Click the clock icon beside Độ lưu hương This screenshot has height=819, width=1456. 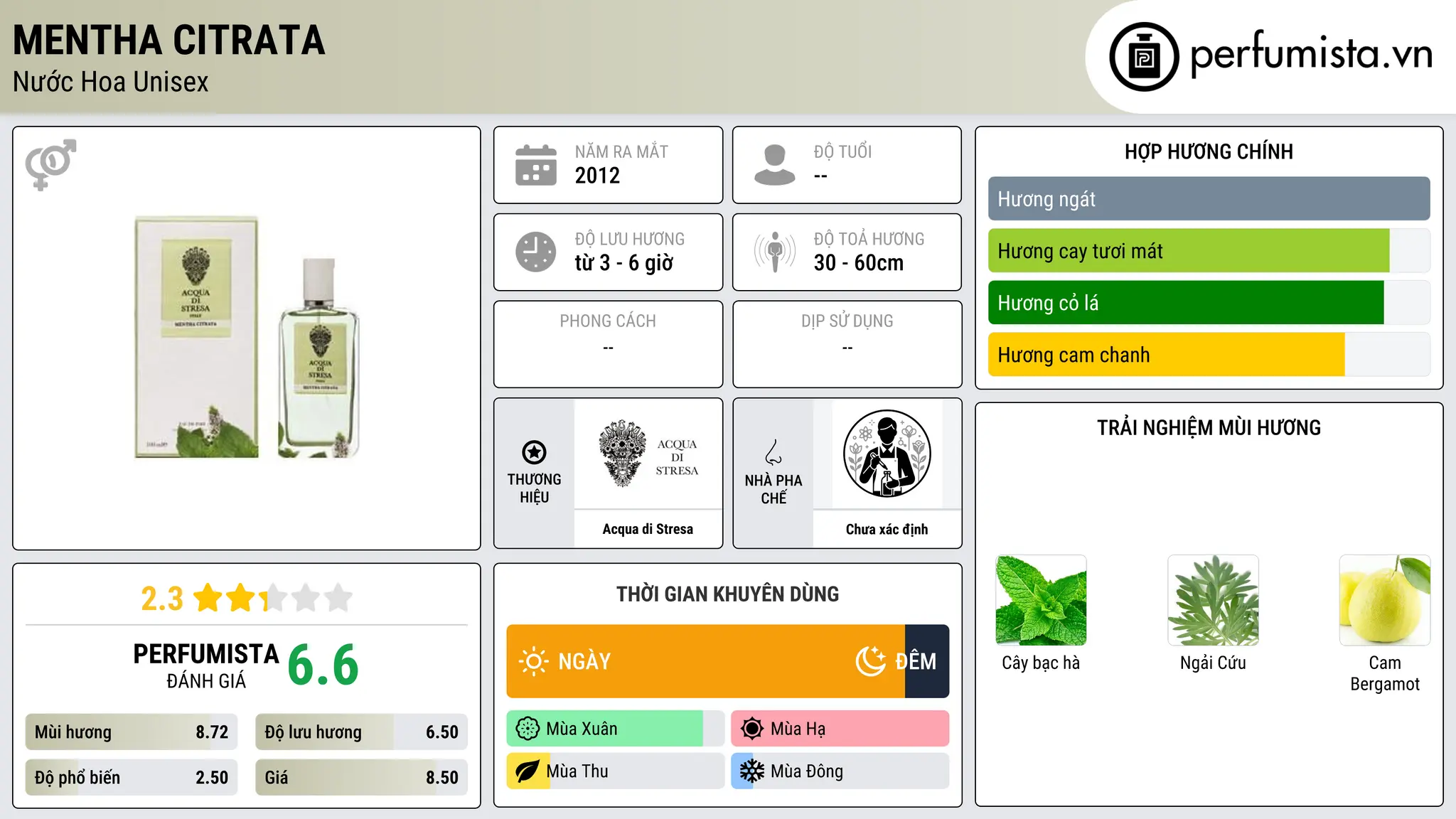pyautogui.click(x=536, y=252)
